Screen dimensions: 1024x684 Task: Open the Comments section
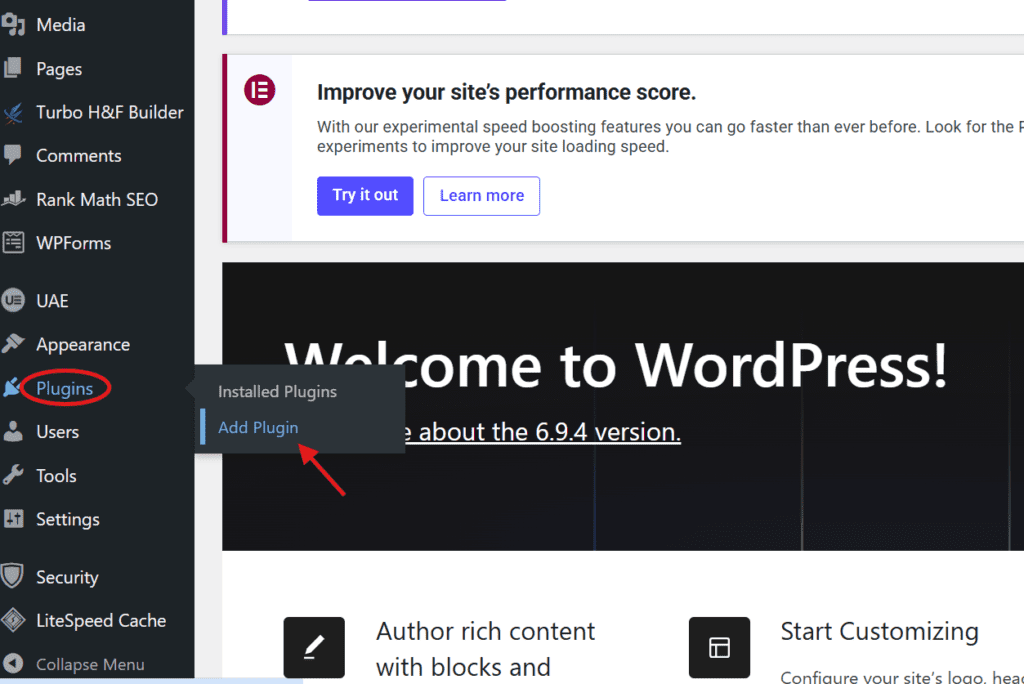pos(78,155)
